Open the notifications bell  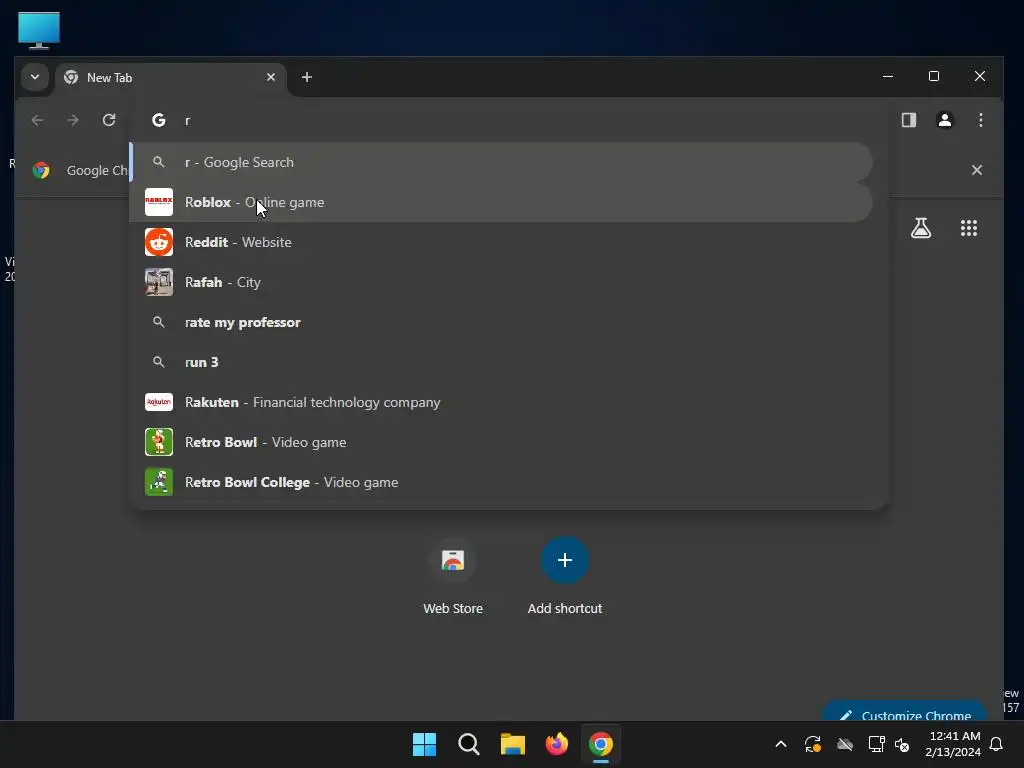996,744
